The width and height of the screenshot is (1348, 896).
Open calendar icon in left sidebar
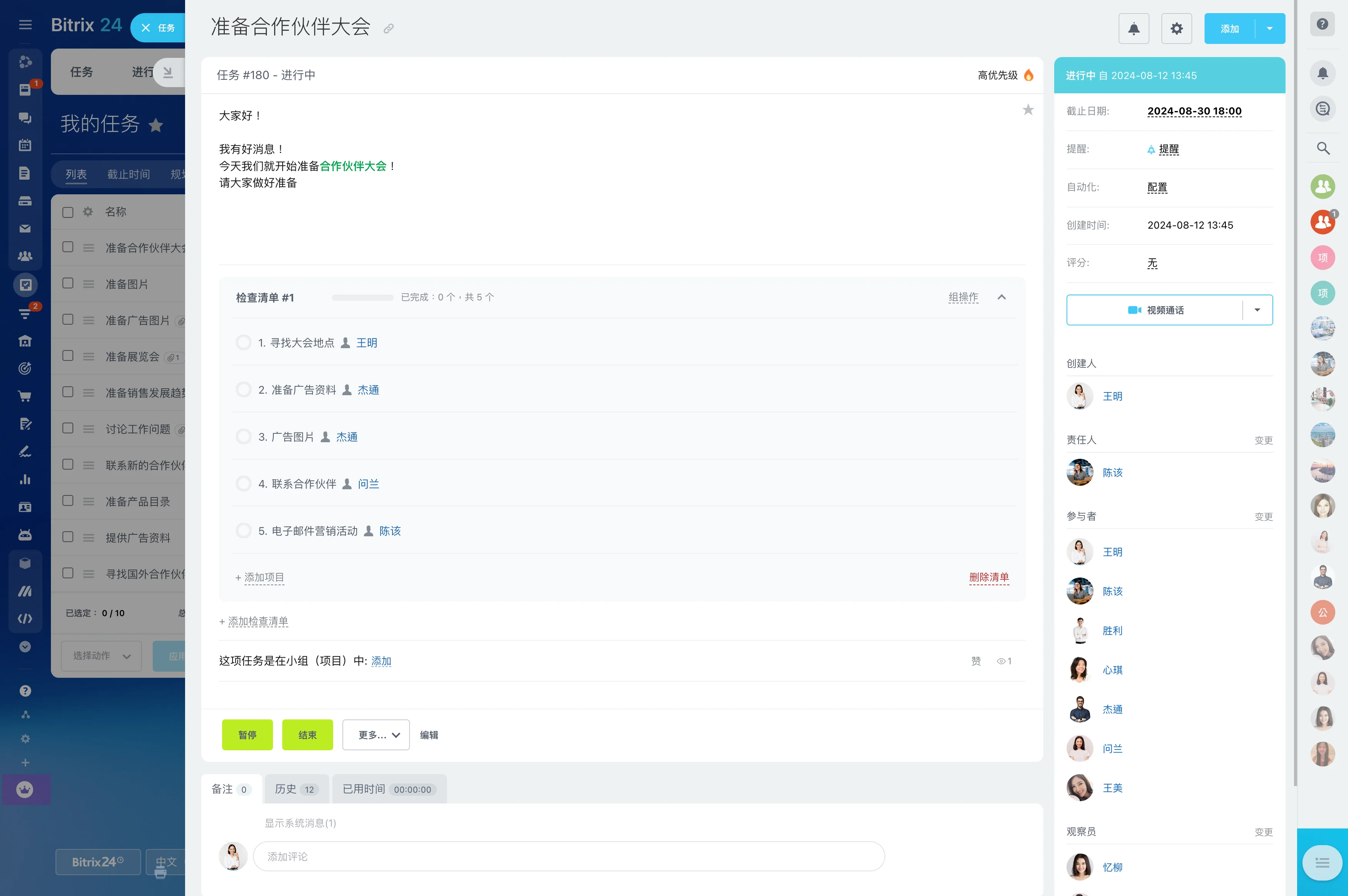pos(25,145)
